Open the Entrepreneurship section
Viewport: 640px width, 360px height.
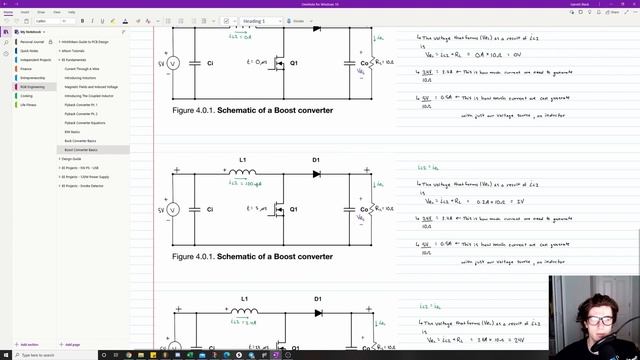point(33,78)
